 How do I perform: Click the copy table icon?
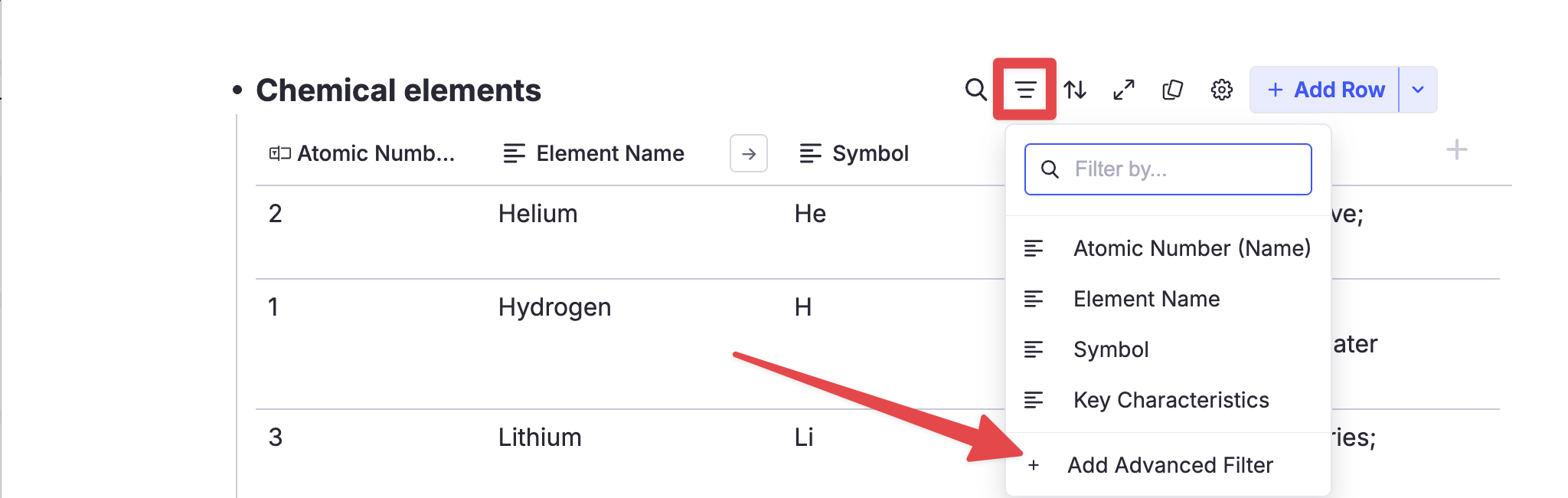pyautogui.click(x=1173, y=90)
